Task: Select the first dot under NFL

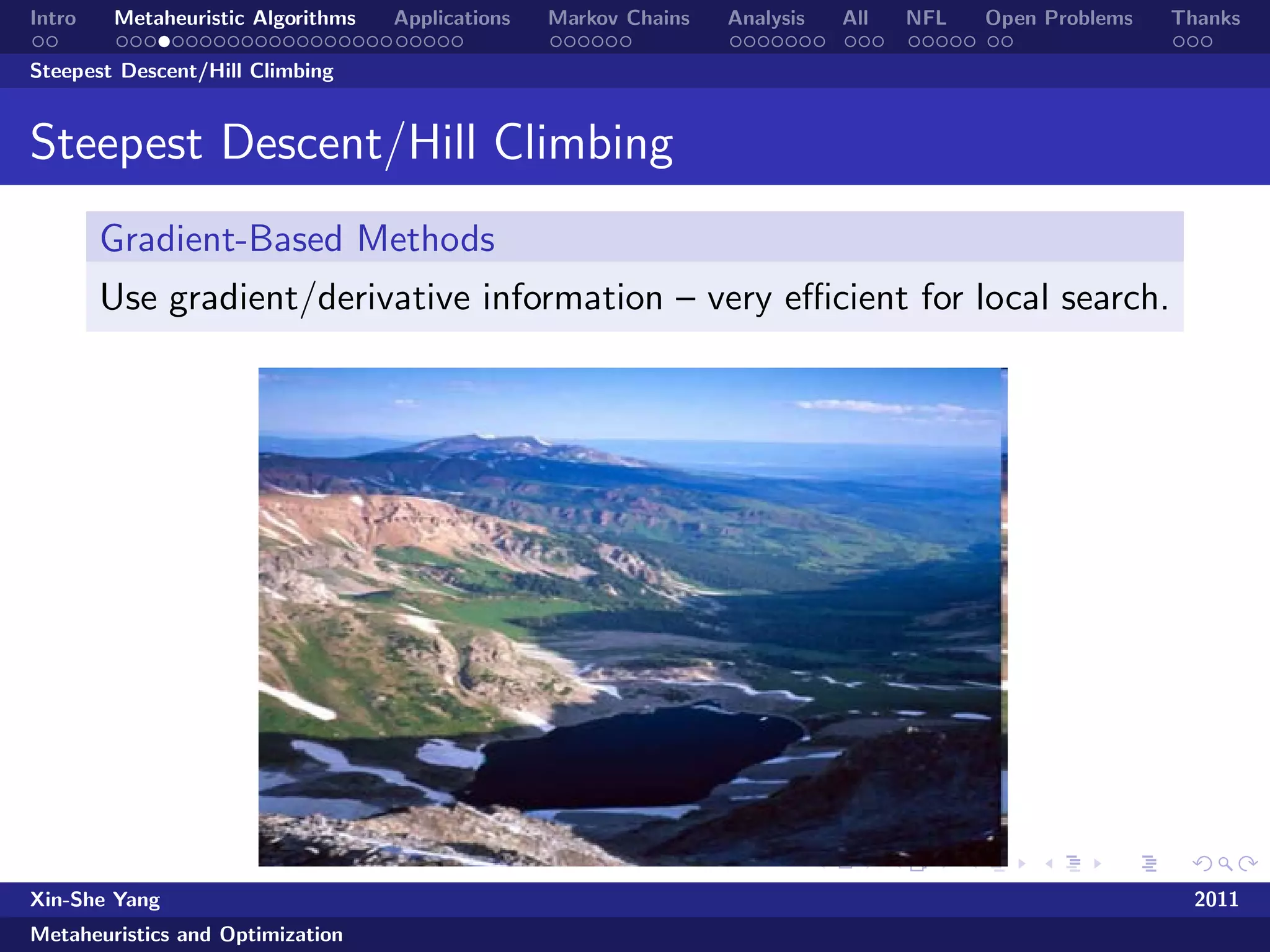Action: coord(914,42)
